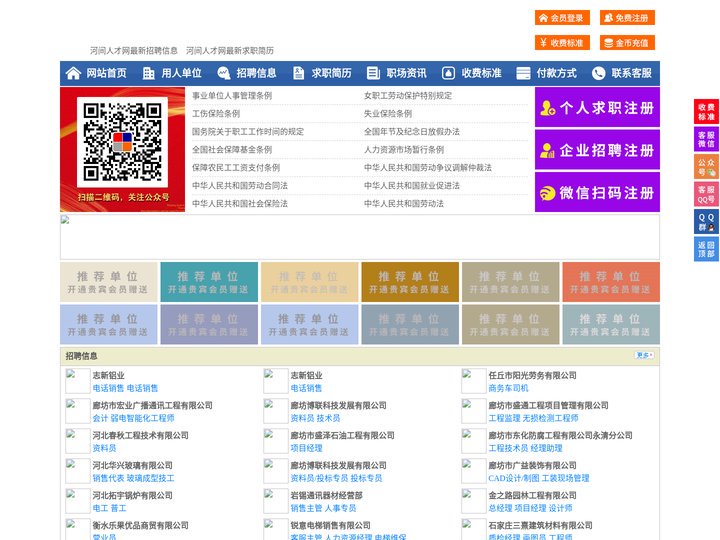Open 无损检测工程师 job link

[x=551, y=418]
